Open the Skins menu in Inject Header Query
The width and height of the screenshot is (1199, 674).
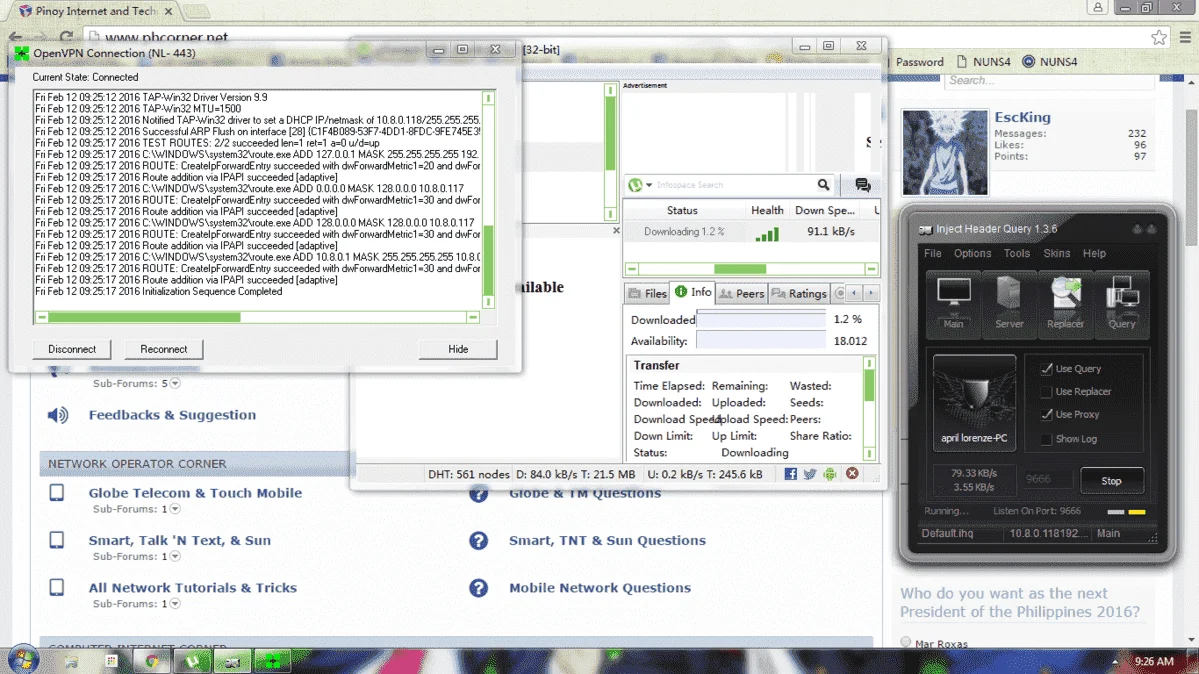[1057, 253]
